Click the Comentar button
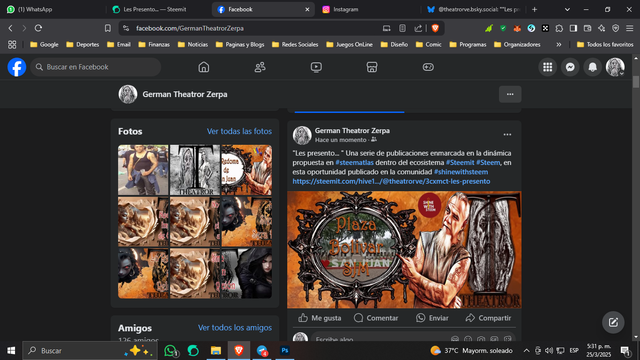Viewport: 640px width, 360px height. click(x=376, y=318)
